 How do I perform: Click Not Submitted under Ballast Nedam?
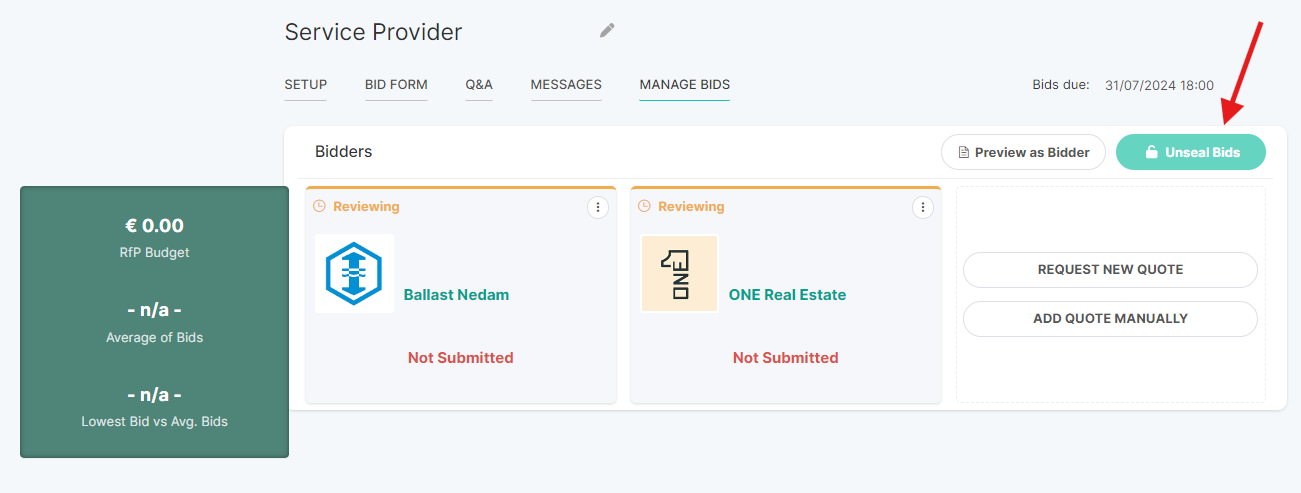coord(461,357)
